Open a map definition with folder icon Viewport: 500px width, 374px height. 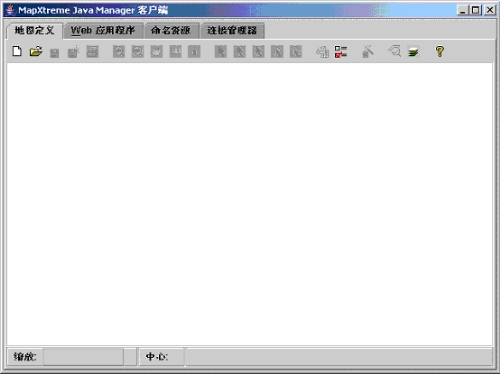click(36, 51)
